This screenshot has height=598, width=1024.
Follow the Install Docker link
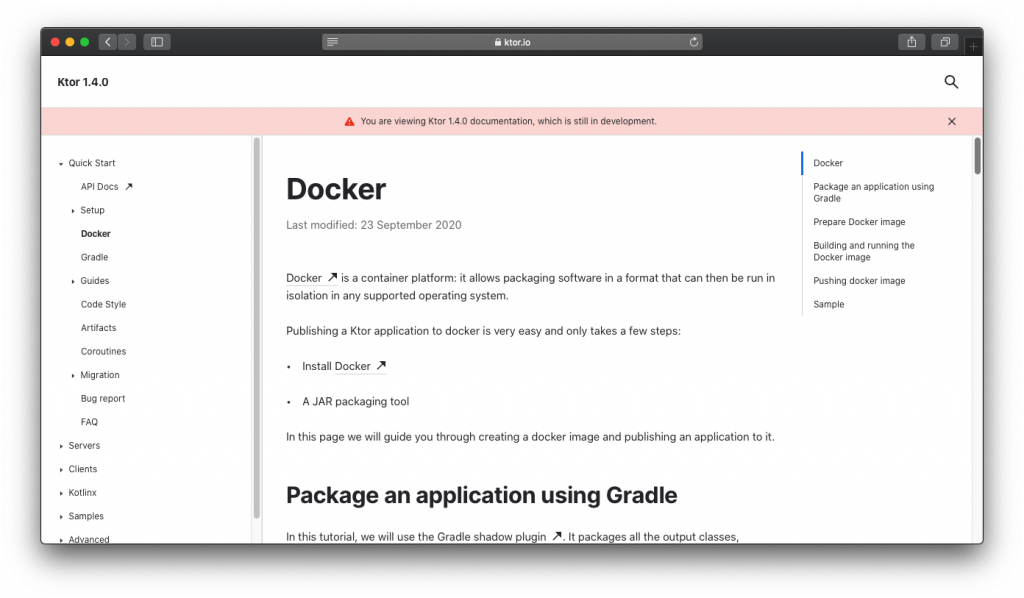click(360, 366)
